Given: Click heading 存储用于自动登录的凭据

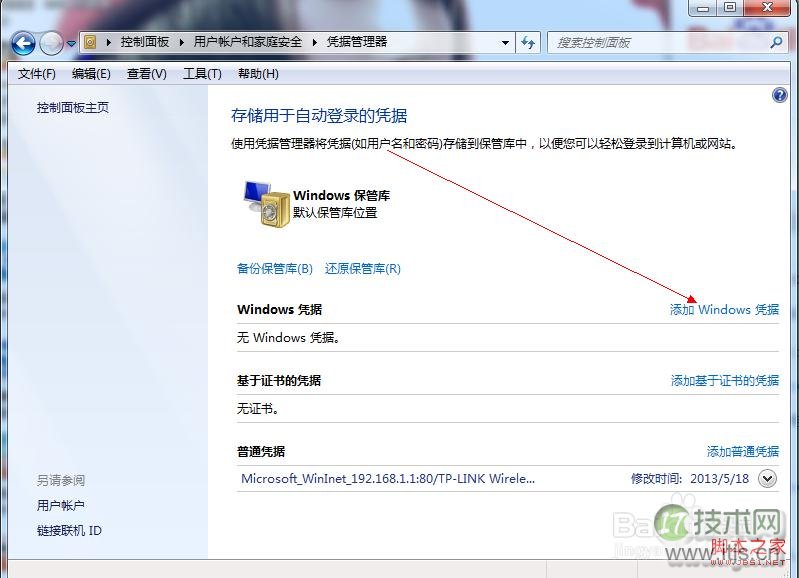Looking at the screenshot, I should pyautogui.click(x=319, y=116).
